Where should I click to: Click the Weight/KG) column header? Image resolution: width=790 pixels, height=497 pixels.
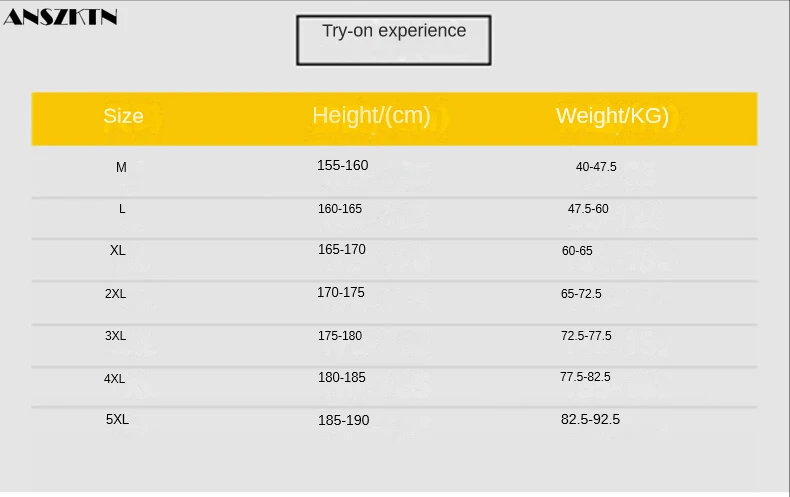click(612, 116)
